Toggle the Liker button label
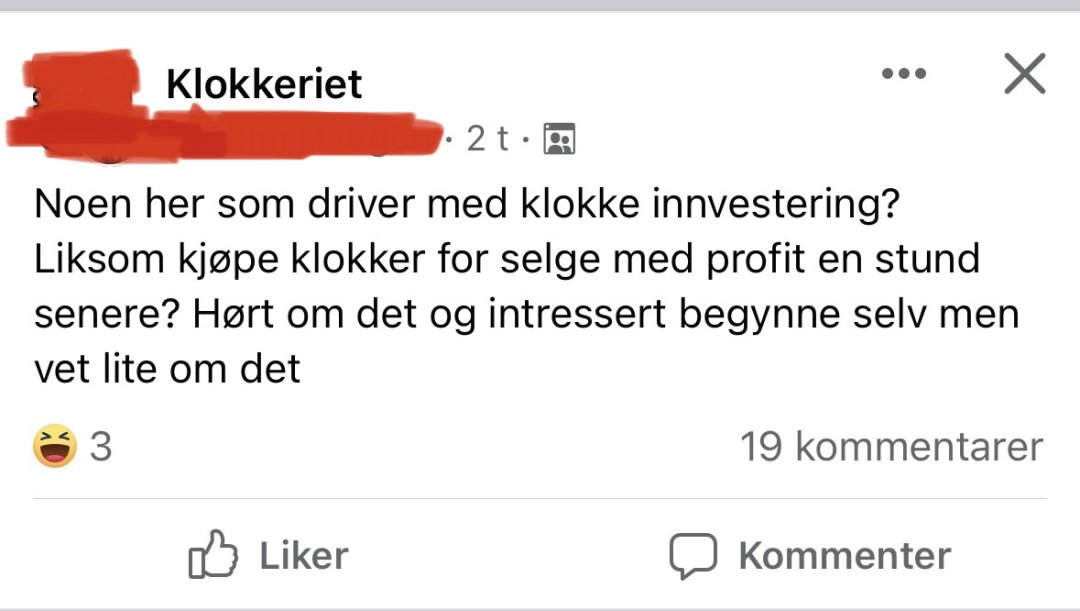Image resolution: width=1080 pixels, height=611 pixels. coord(304,556)
